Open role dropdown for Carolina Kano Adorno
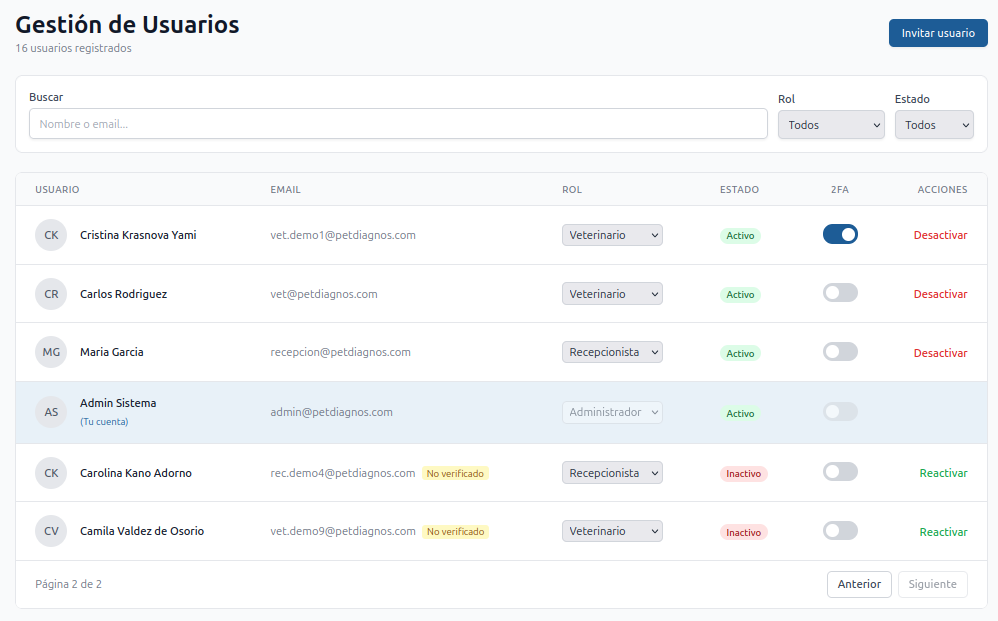 pos(612,473)
